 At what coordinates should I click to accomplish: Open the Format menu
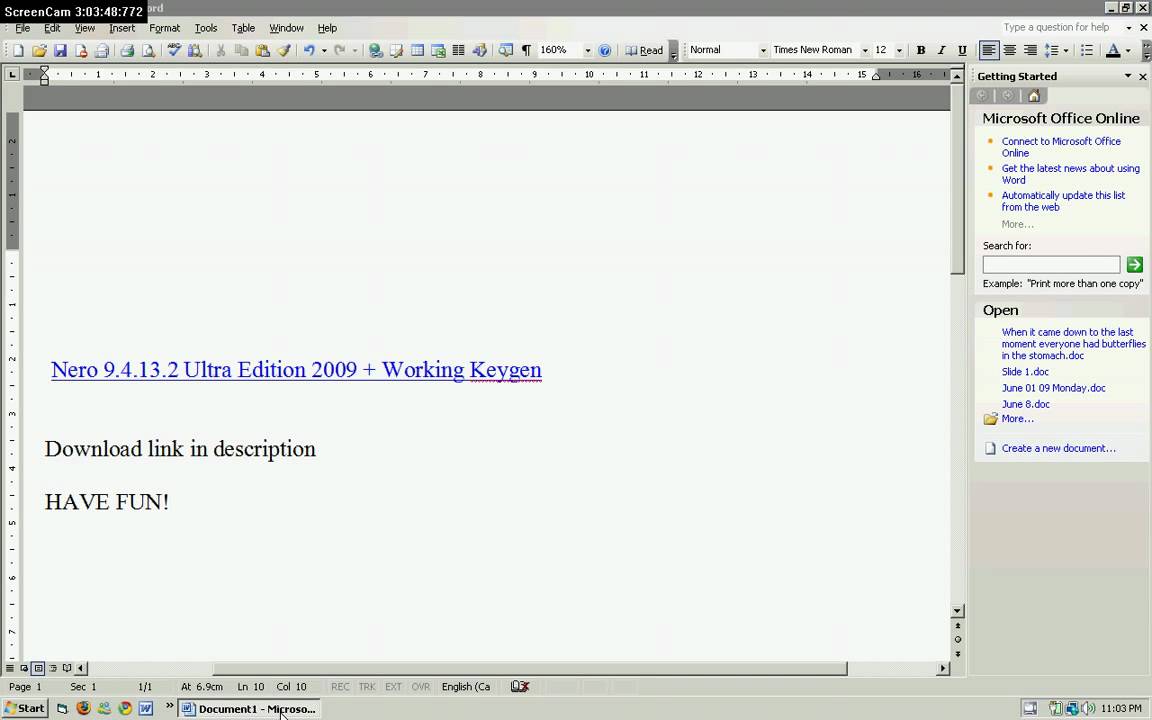coord(165,28)
